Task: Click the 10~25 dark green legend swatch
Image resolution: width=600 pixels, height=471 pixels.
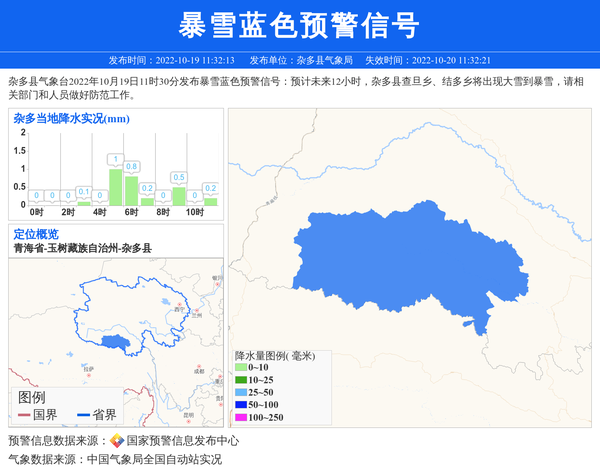Action: click(x=240, y=381)
